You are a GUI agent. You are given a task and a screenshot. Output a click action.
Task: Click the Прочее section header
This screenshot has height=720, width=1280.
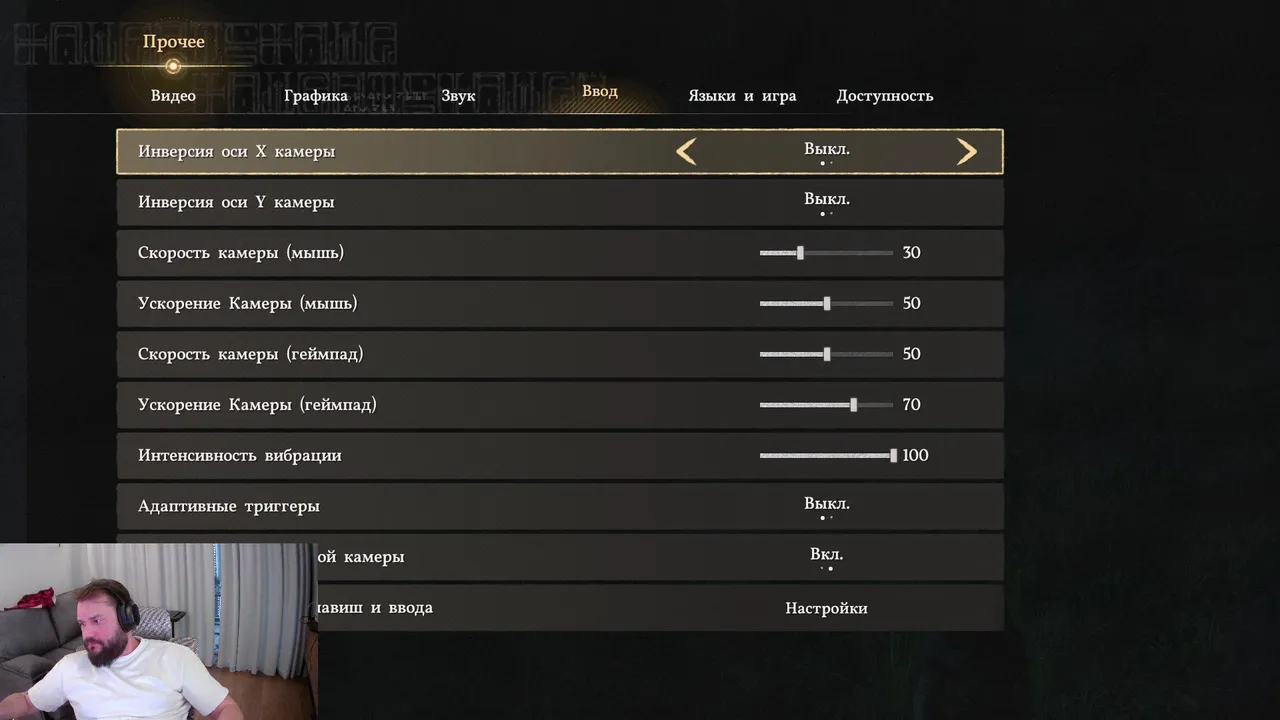pyautogui.click(x=173, y=42)
